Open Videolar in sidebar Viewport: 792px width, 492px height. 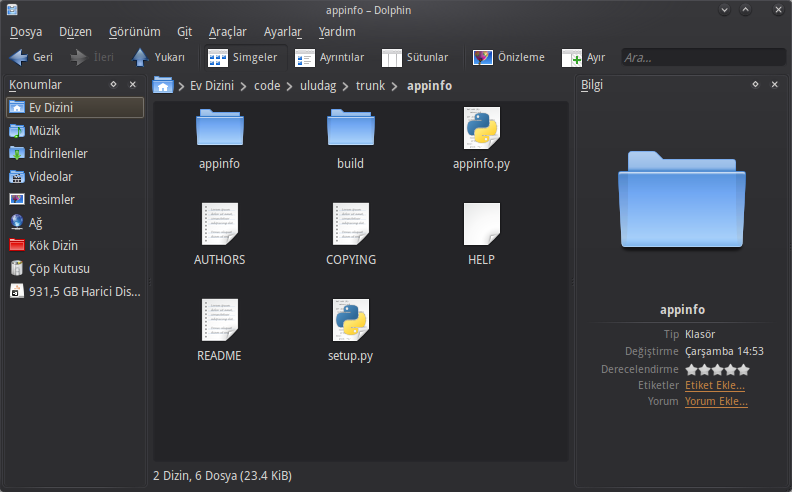coord(75,177)
